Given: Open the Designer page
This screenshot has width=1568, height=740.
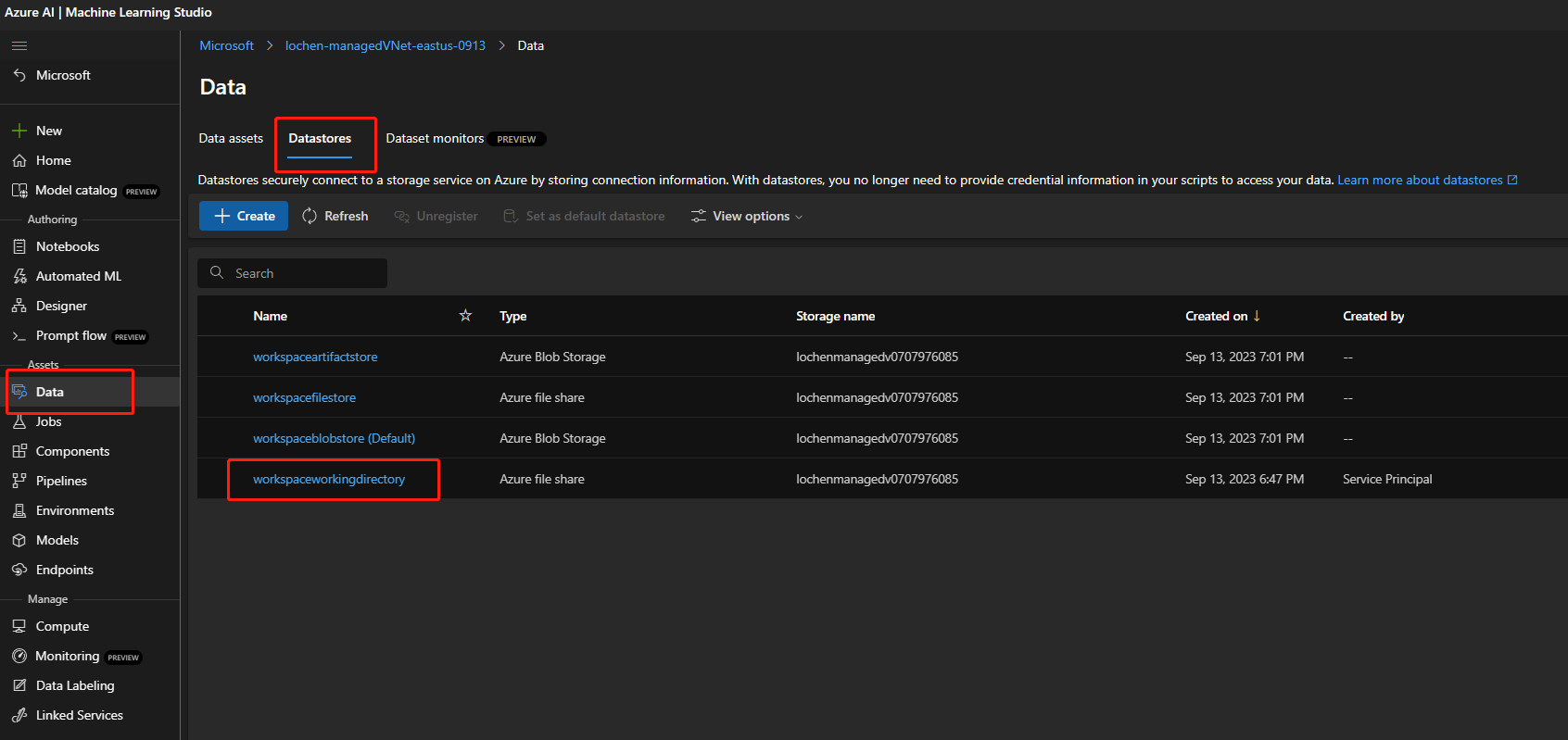Looking at the screenshot, I should point(61,306).
